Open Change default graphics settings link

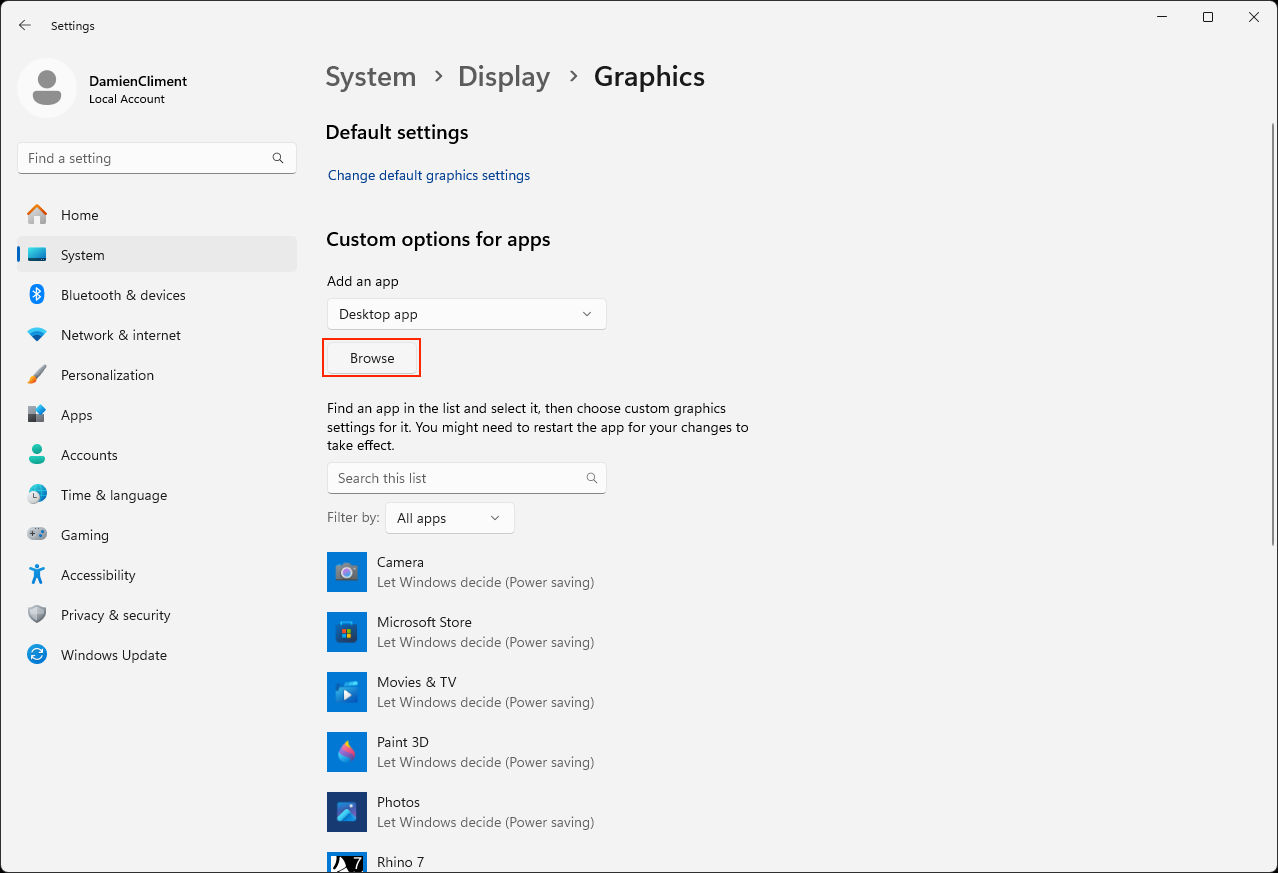[x=429, y=175]
